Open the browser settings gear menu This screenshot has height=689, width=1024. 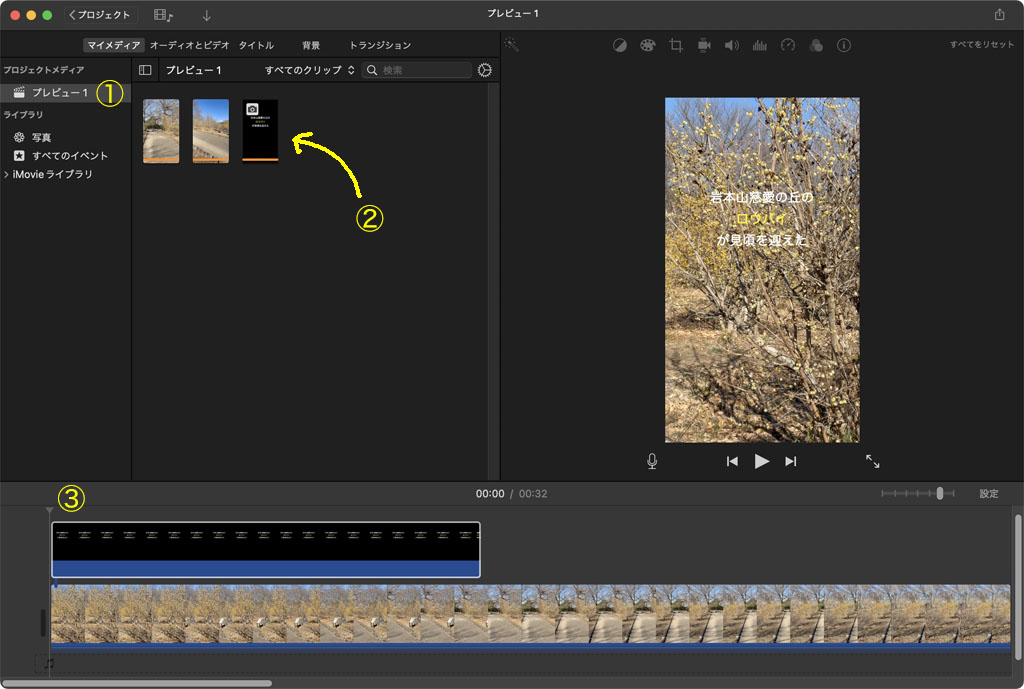485,71
